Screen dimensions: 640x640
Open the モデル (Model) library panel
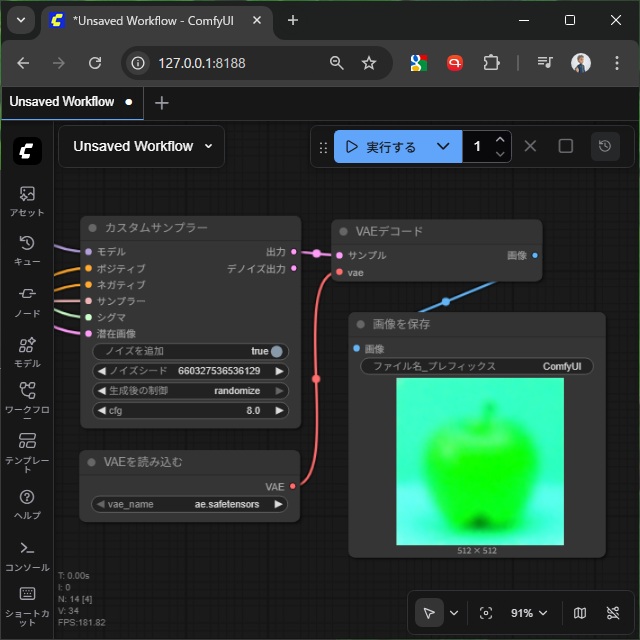(27, 349)
